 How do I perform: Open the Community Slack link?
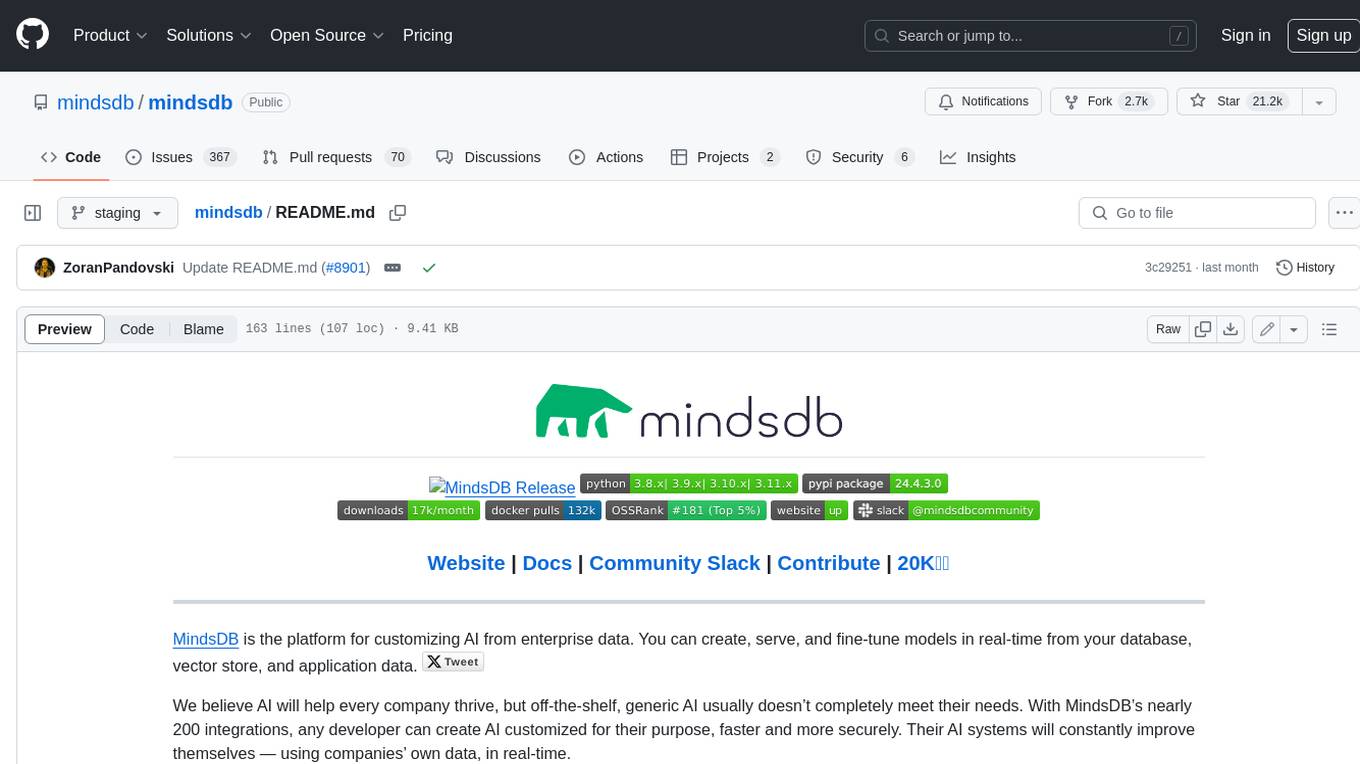click(x=674, y=563)
